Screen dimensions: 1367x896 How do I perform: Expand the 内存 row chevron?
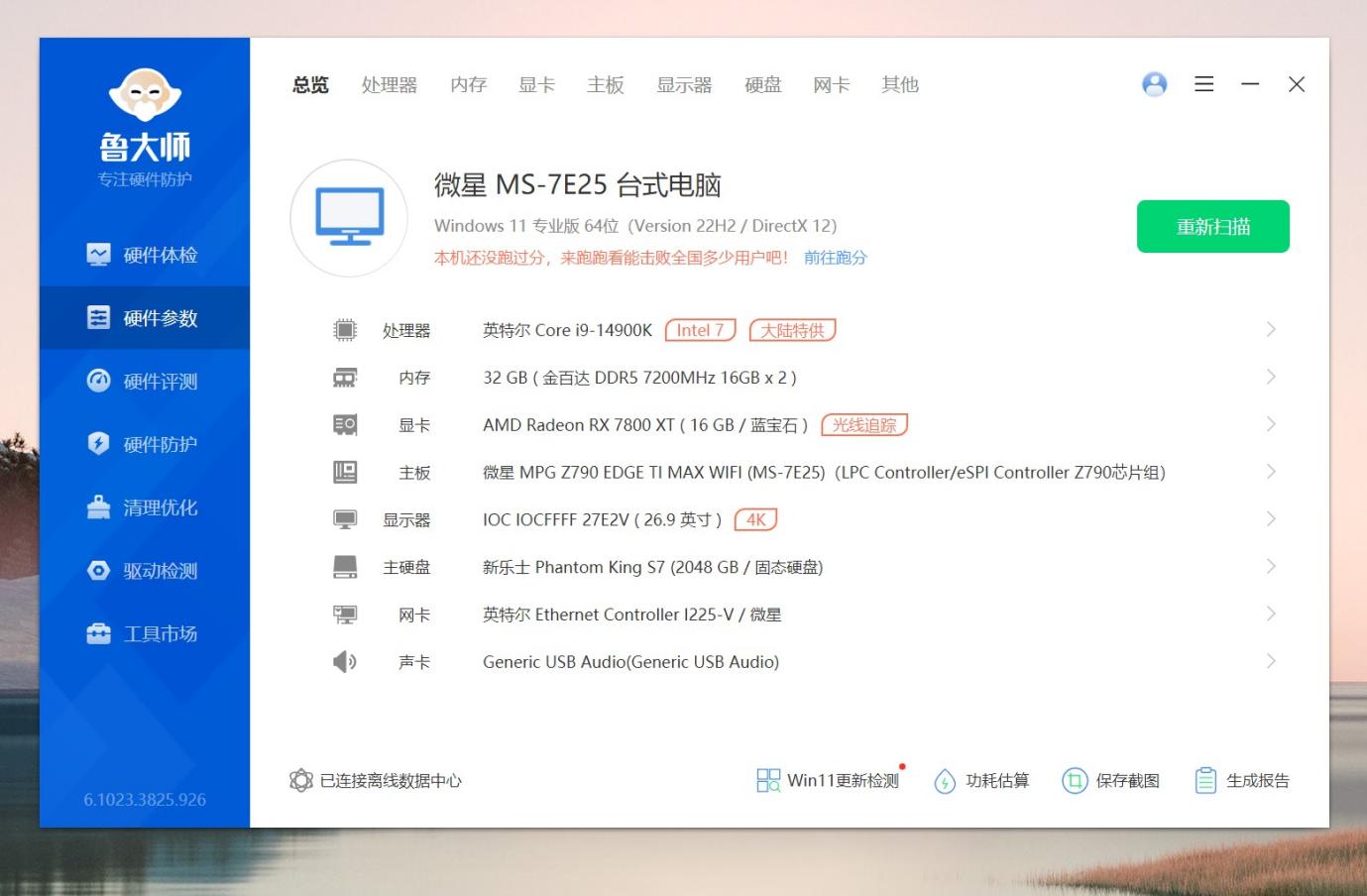pos(1271,377)
